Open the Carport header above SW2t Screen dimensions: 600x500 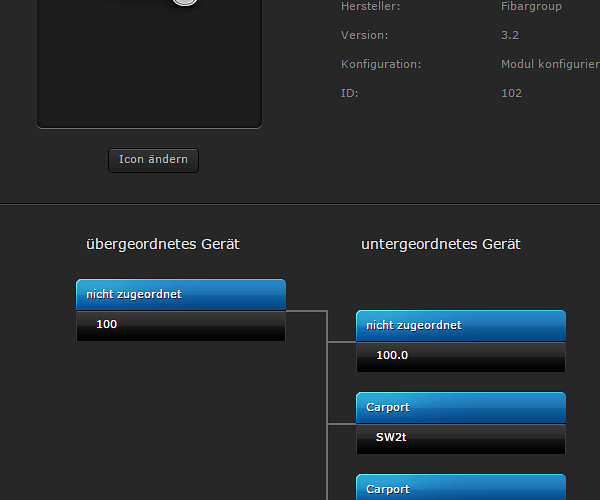pos(461,407)
